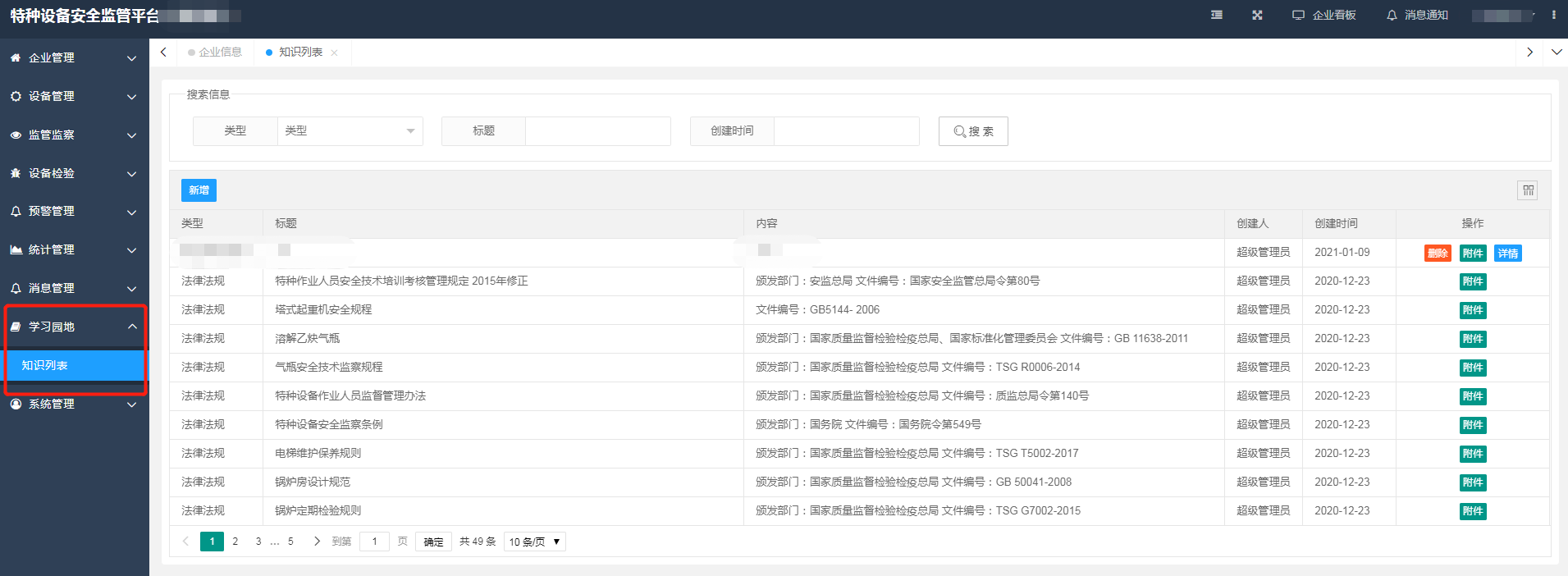
Task: Click the 搜索 search button
Action: [972, 131]
